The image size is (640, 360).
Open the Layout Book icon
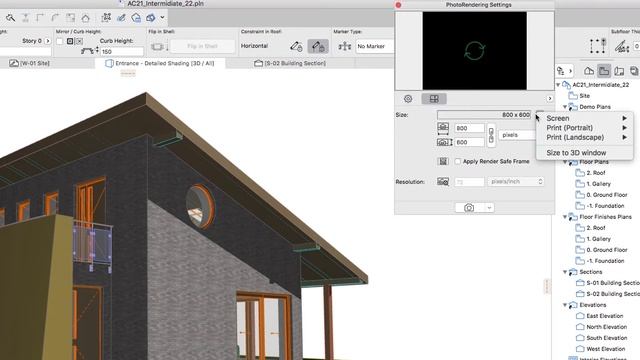[x=619, y=71]
